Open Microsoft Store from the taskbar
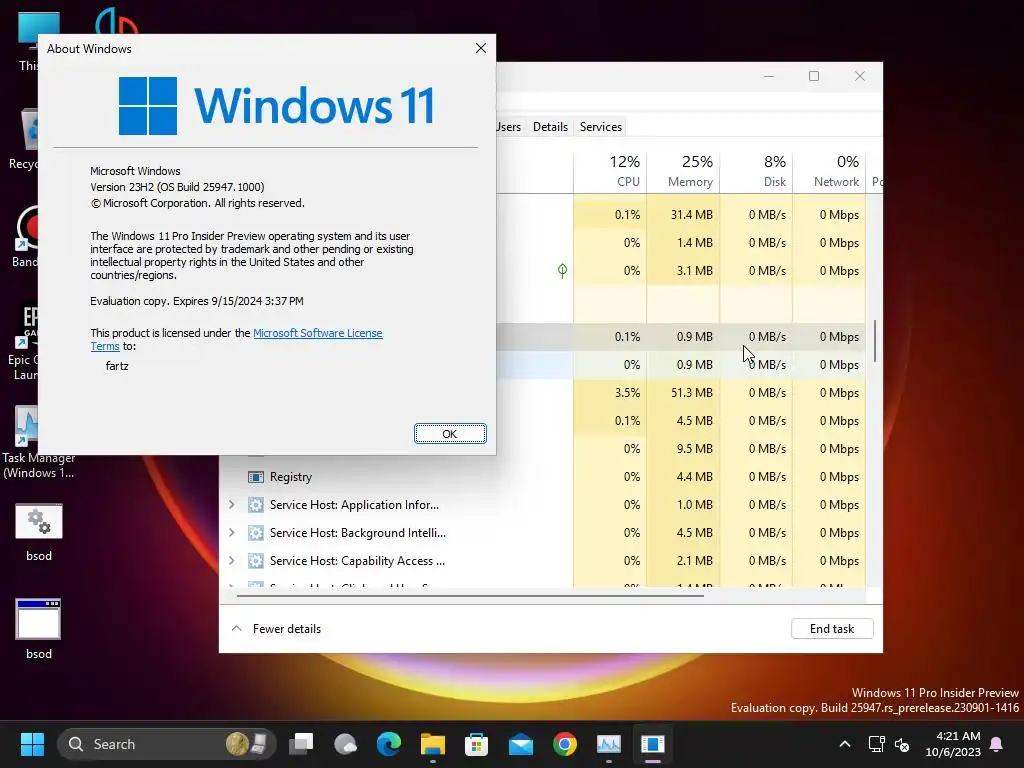Image resolution: width=1024 pixels, height=768 pixels. coord(477,744)
